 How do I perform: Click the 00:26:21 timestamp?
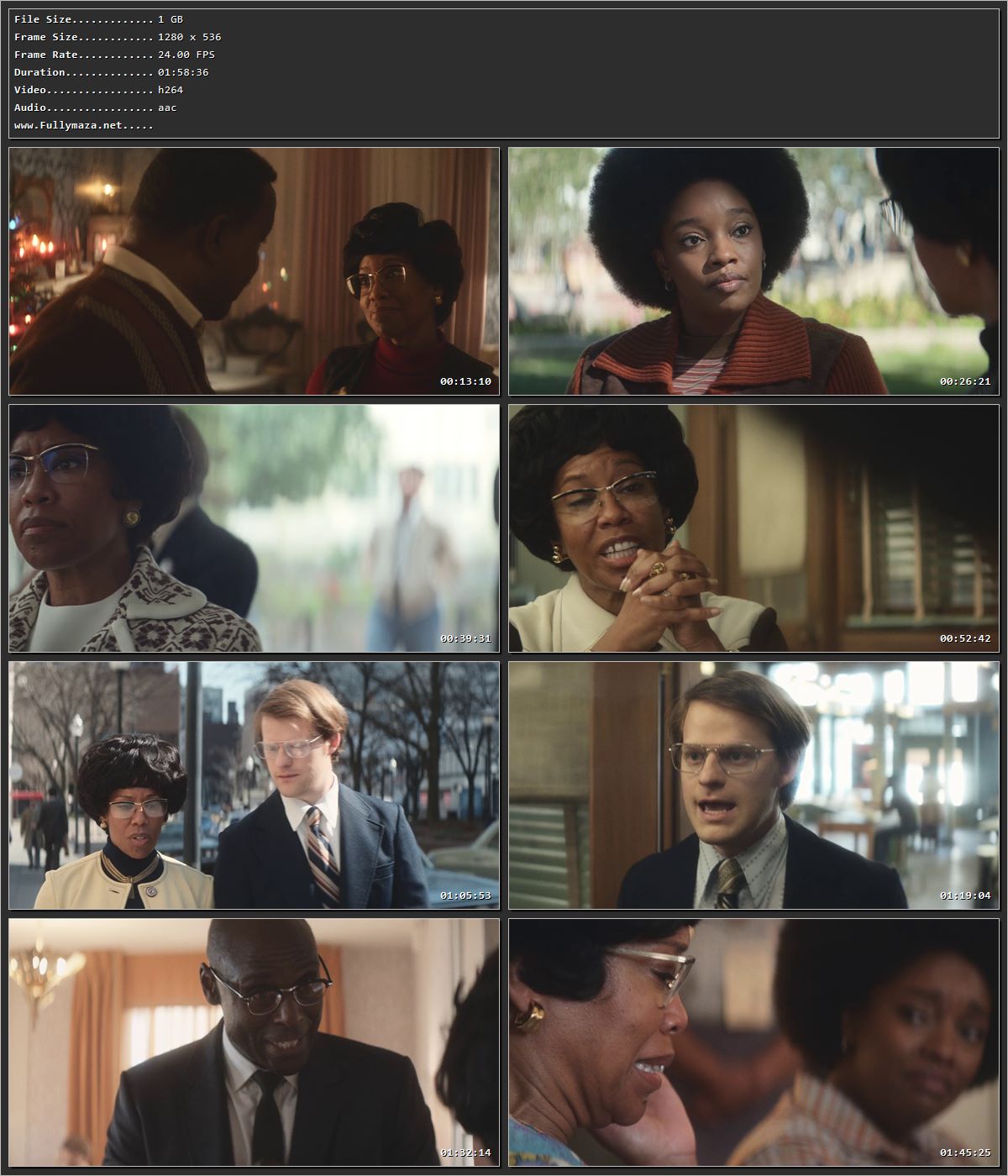(x=965, y=381)
